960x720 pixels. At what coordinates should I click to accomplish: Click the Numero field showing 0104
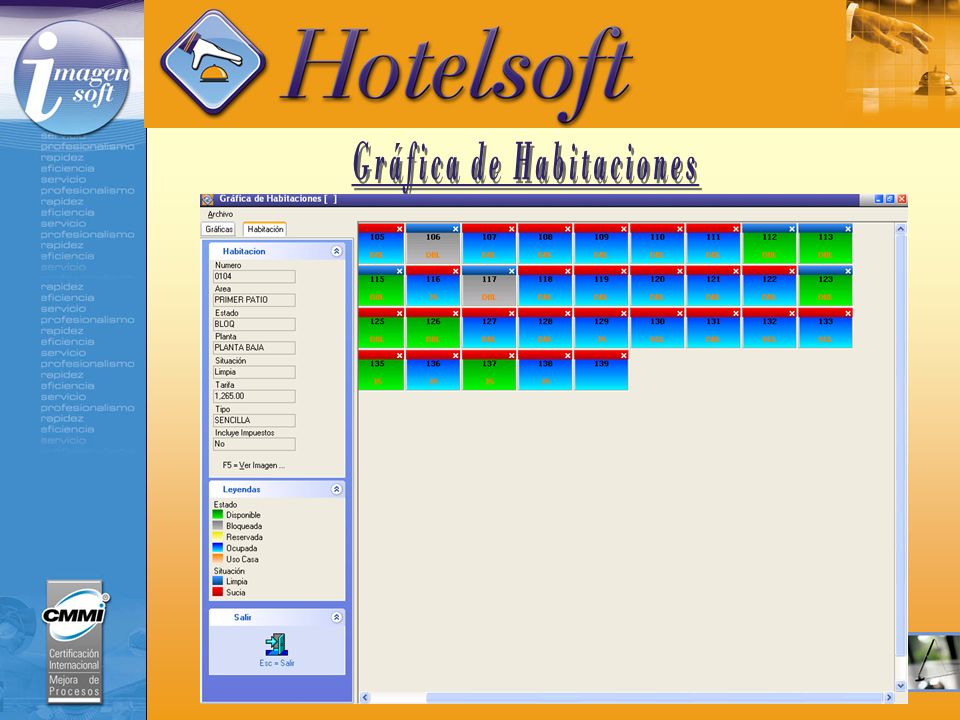click(254, 277)
